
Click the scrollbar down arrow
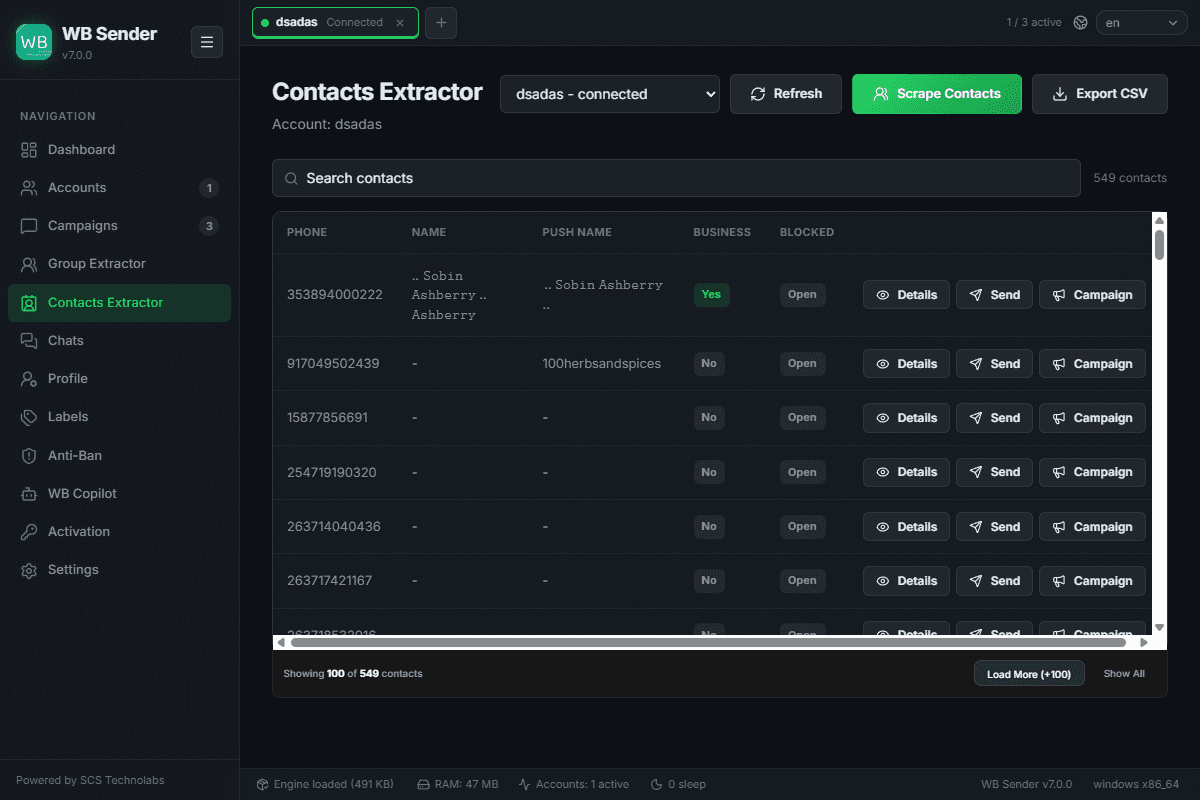pyautogui.click(x=1159, y=627)
